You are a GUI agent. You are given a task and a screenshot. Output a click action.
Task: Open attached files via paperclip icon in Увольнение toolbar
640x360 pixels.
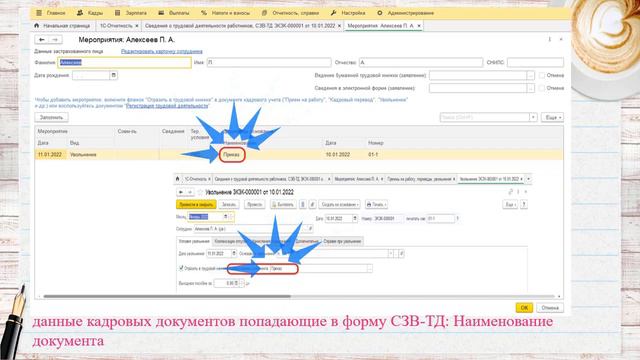[313, 204]
